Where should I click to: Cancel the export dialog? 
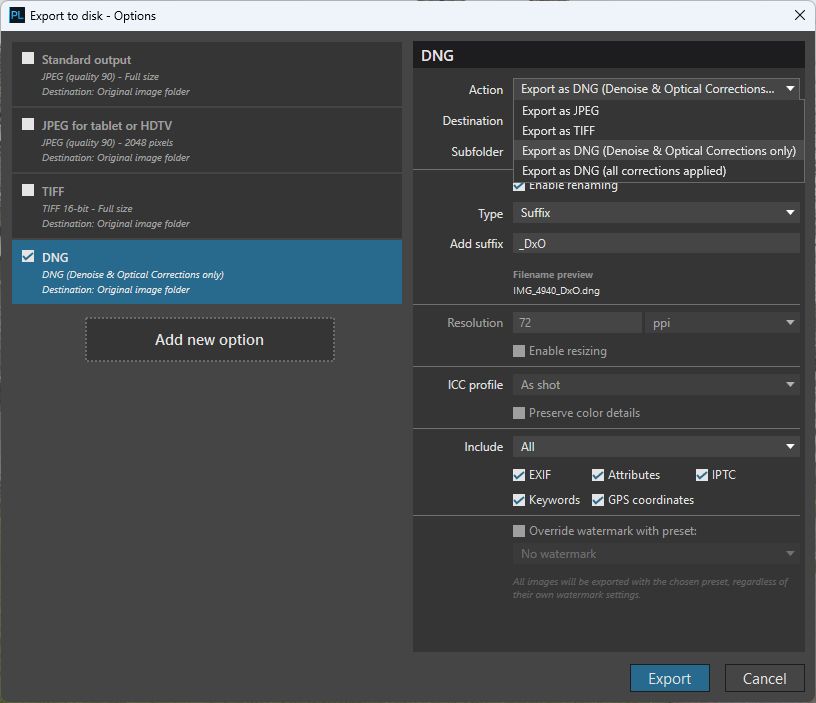[x=764, y=678]
